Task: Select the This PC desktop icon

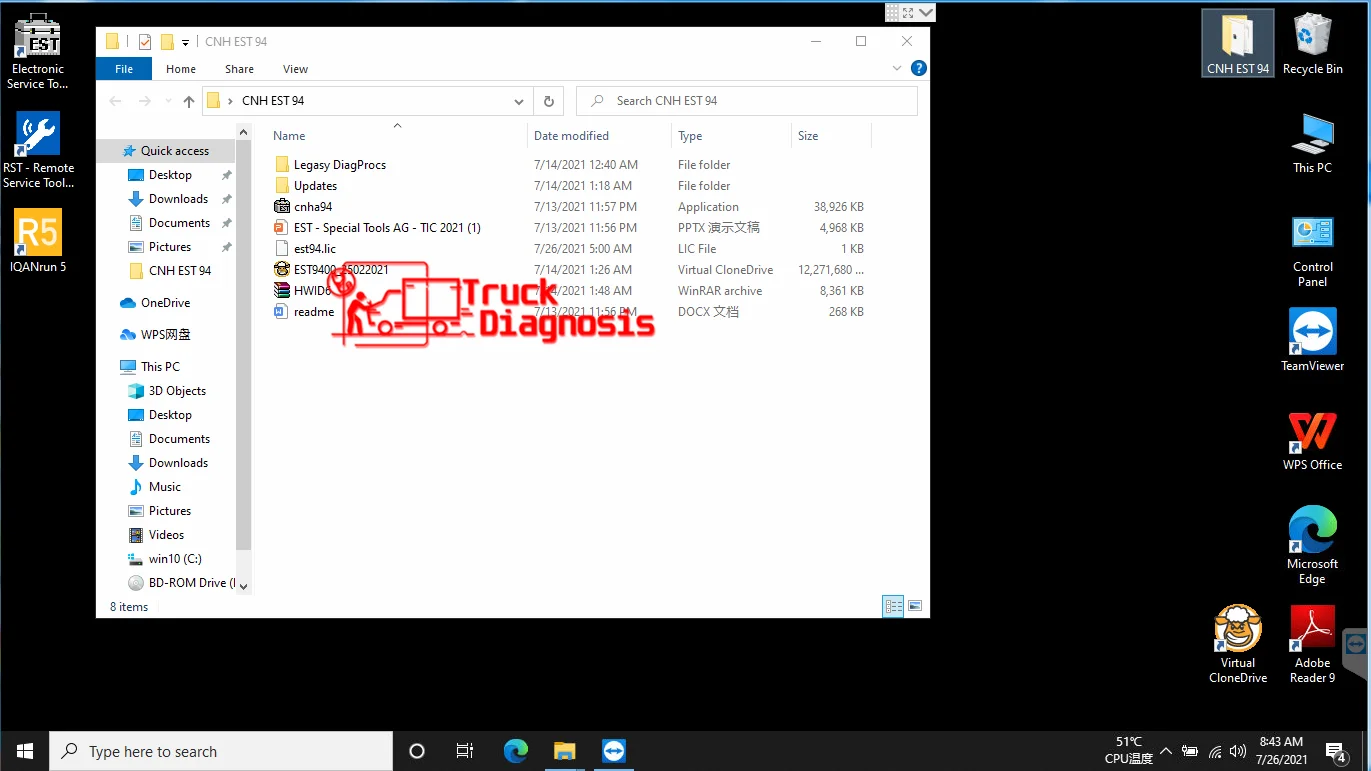Action: [1312, 143]
